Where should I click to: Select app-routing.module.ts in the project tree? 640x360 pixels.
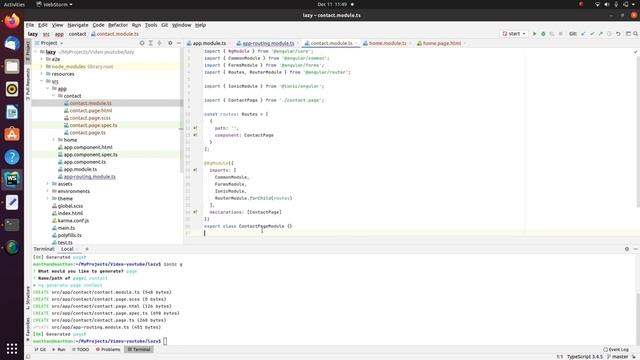click(89, 177)
